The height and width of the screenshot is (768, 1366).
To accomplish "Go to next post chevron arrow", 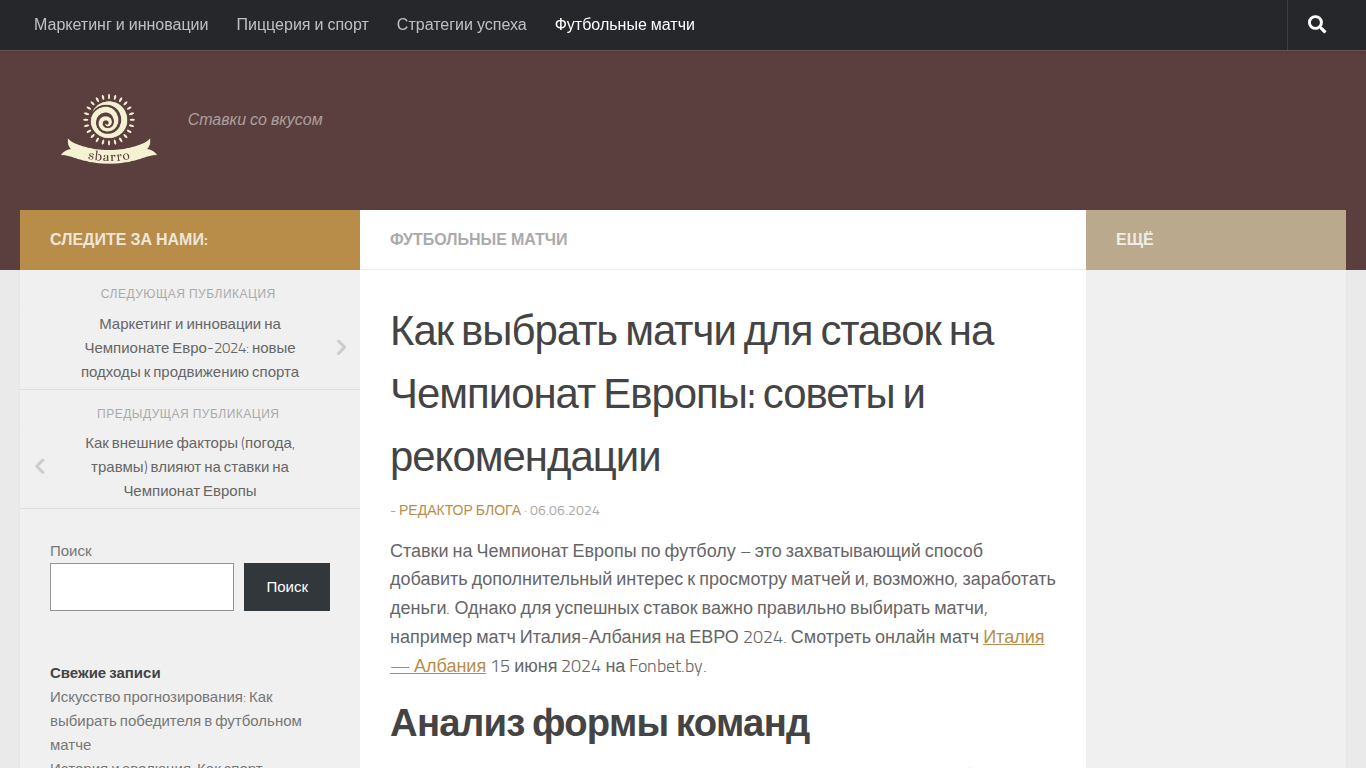I will click(341, 347).
